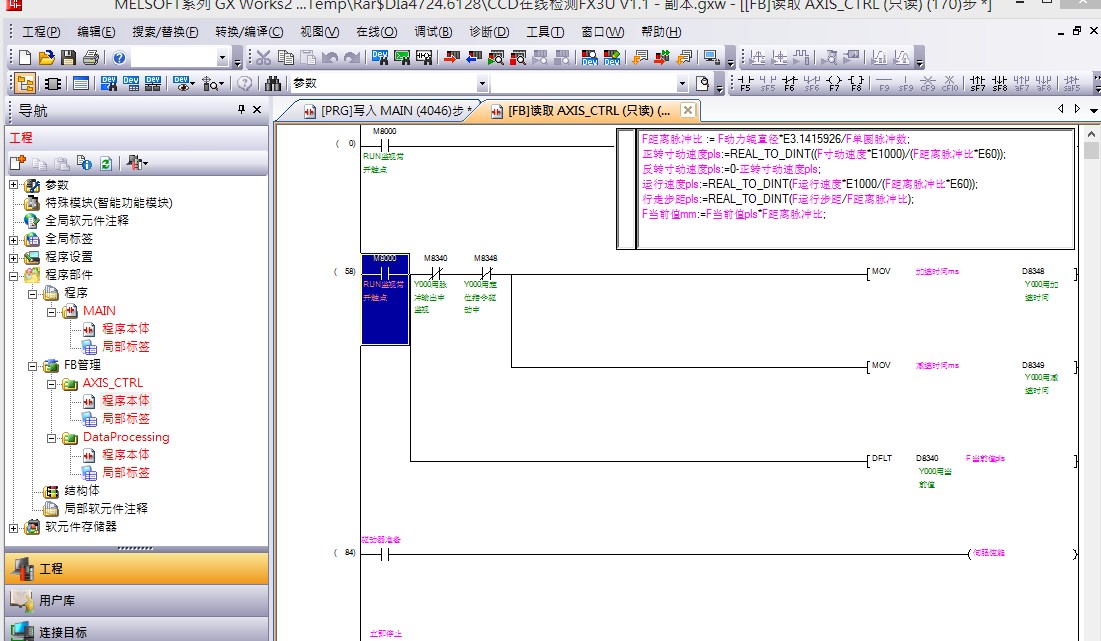The image size is (1101, 641).
Task: Insert open contact with F5 icon
Action: tap(746, 84)
